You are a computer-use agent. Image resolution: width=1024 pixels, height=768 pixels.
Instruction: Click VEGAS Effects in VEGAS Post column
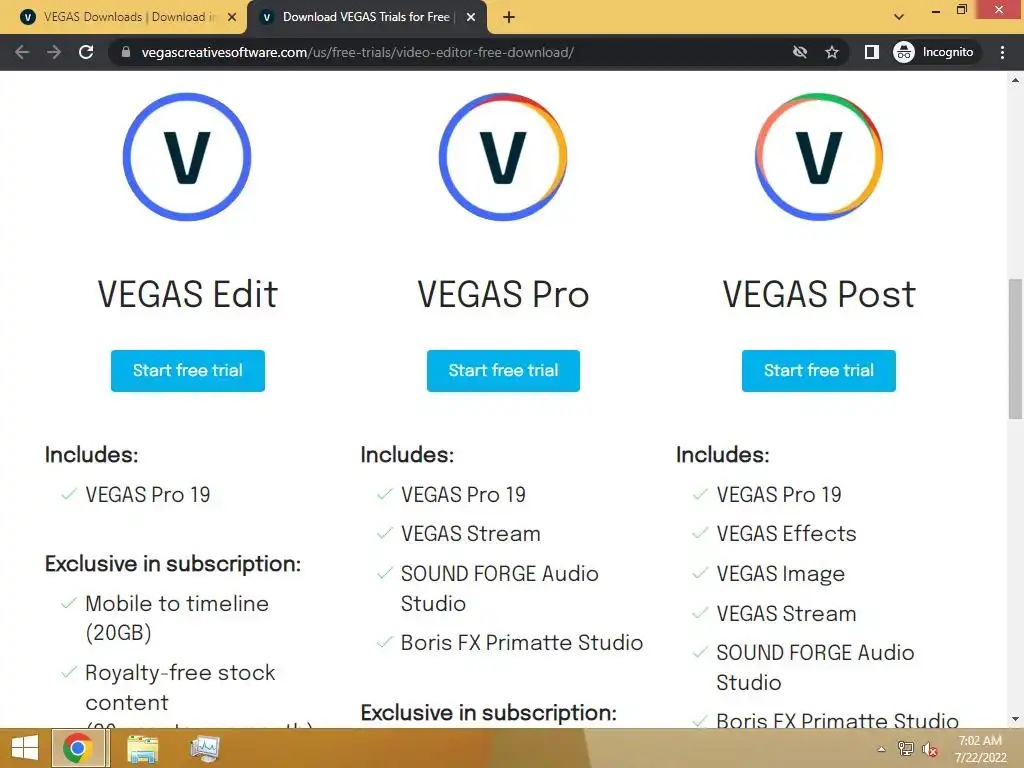pyautogui.click(x=786, y=534)
